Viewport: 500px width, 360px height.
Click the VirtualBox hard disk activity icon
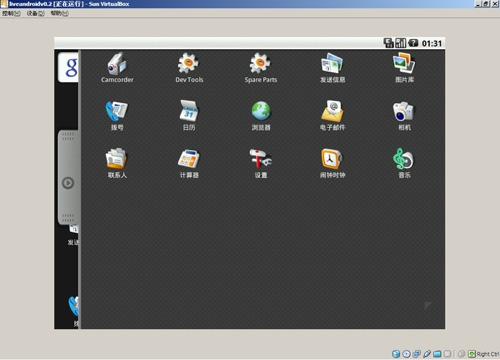pyautogui.click(x=396, y=354)
